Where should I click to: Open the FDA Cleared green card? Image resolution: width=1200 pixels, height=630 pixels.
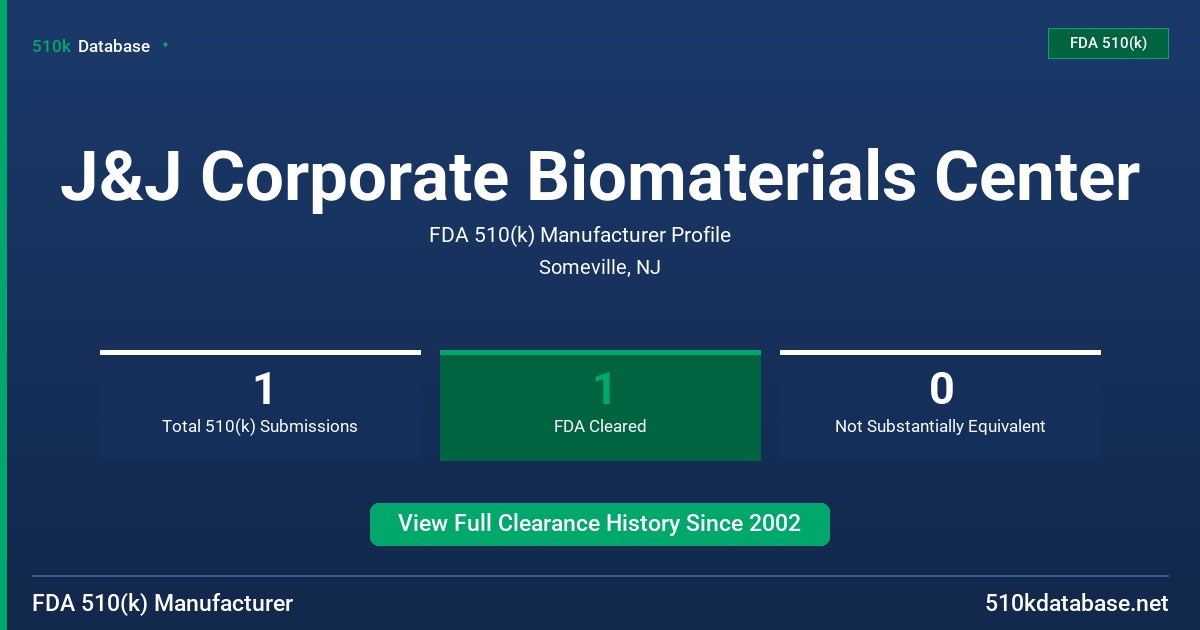[x=600, y=405]
